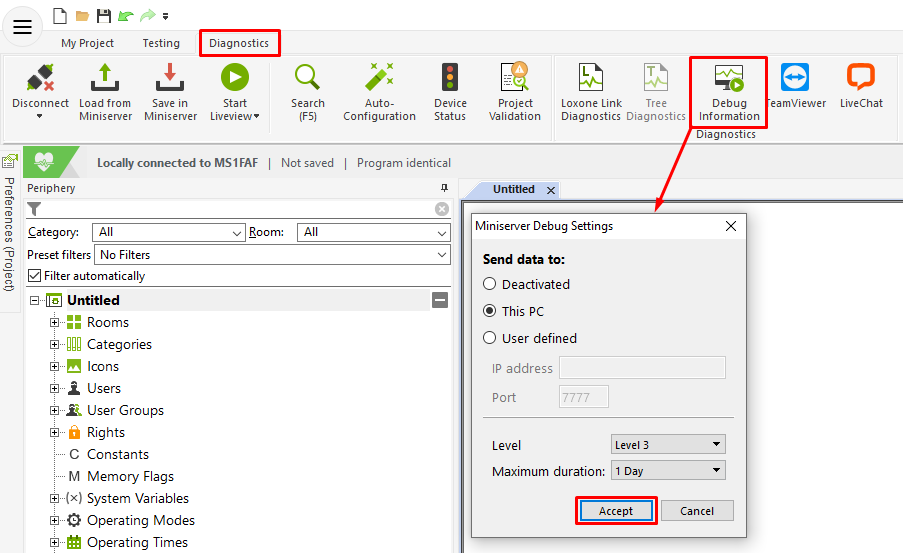Click Cancel in Debug Settings dialog
Screen dimensions: 903x553
(697, 511)
